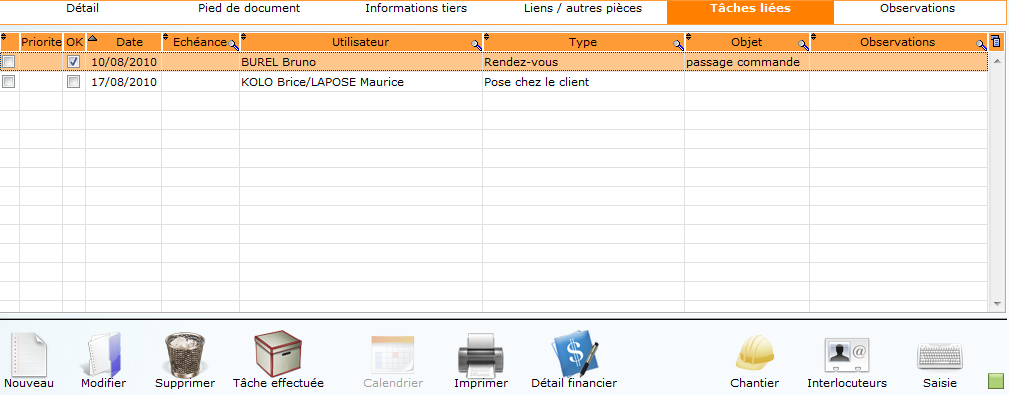
Task: Select the Pose chez le client row
Action: click(493, 82)
